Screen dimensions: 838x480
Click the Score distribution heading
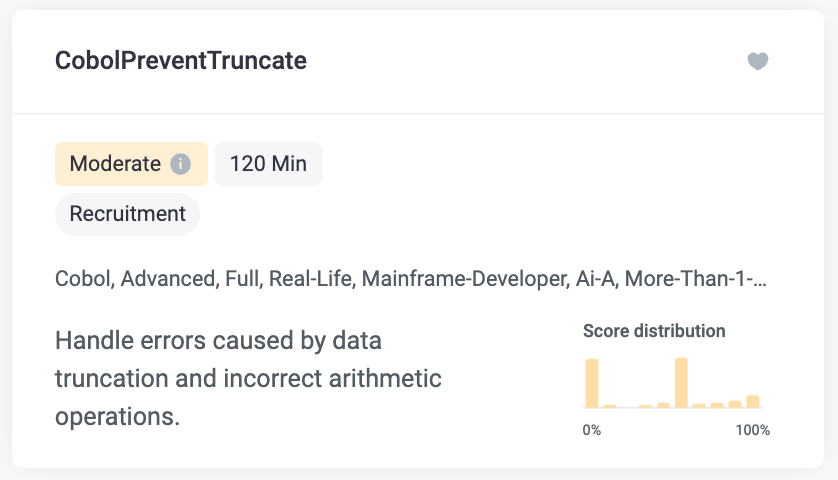[654, 331]
